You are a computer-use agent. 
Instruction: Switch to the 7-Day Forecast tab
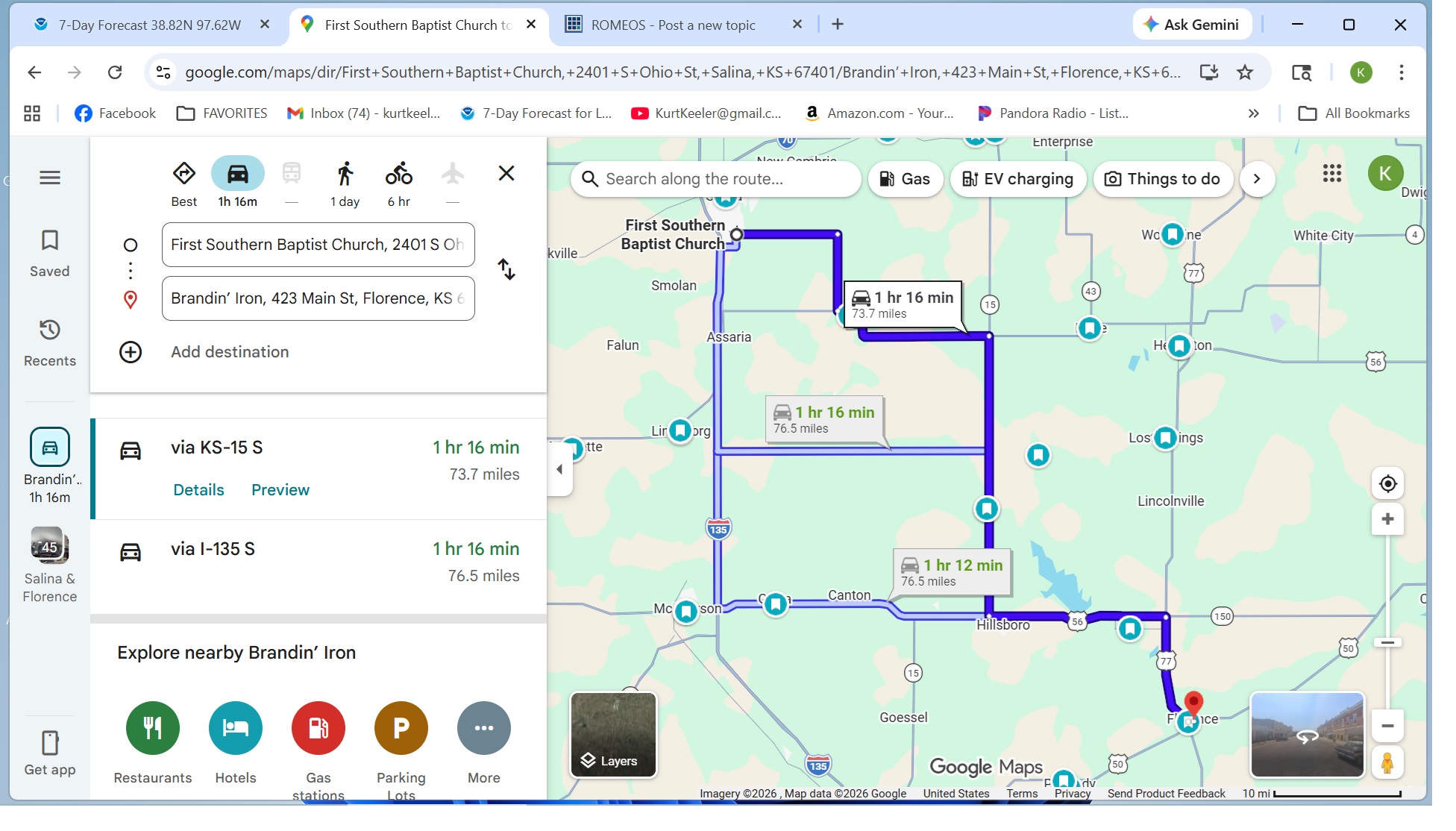pyautogui.click(x=149, y=25)
